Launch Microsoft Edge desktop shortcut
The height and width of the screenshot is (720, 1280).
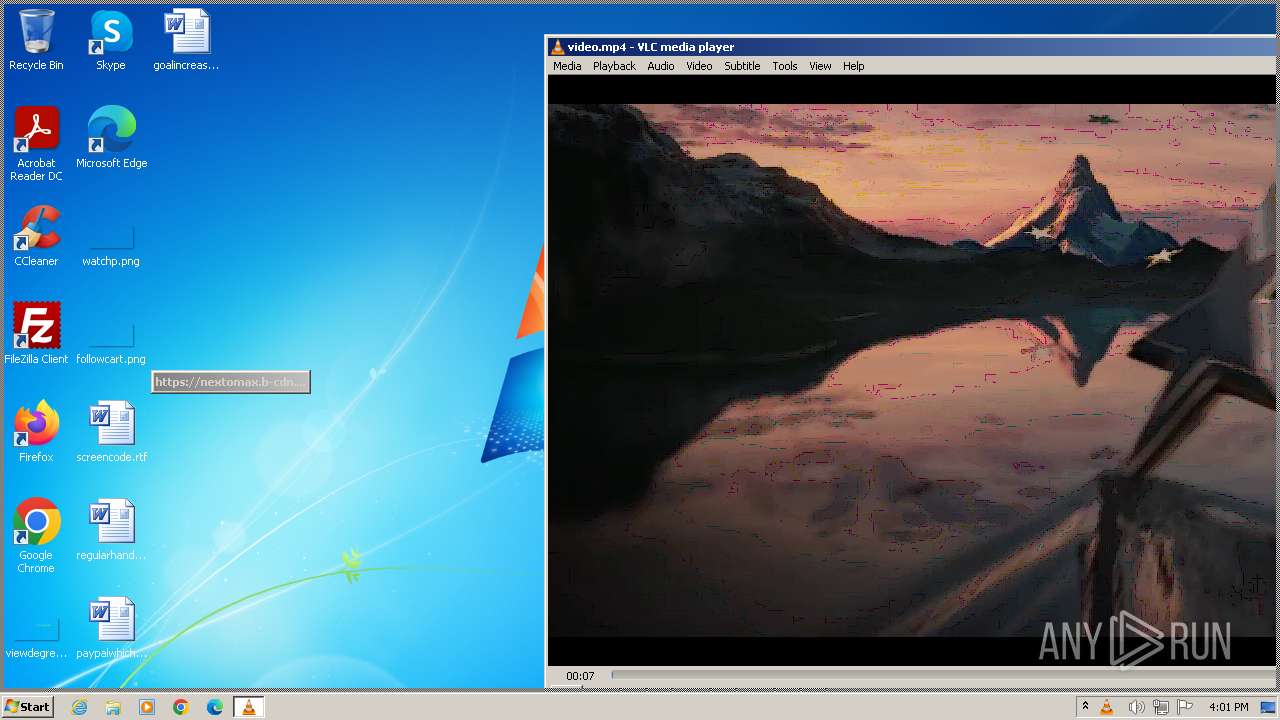click(x=111, y=138)
